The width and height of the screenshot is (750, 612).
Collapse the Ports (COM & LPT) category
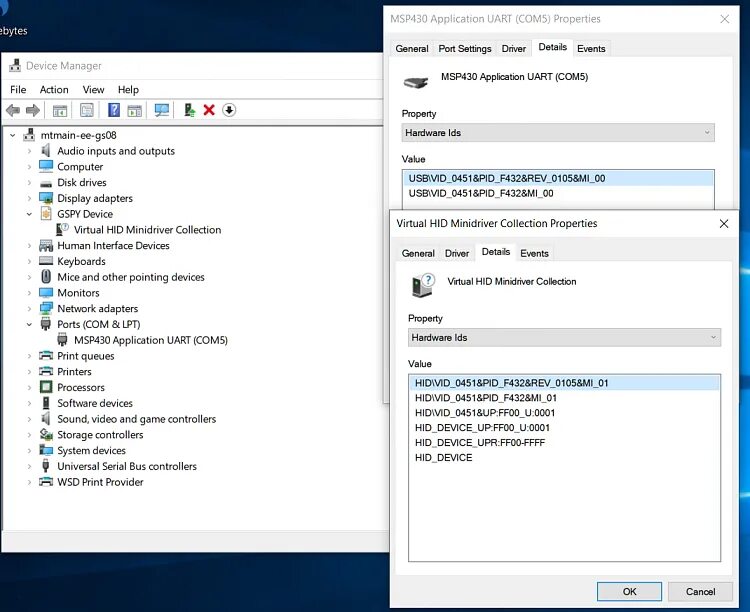click(x=29, y=324)
